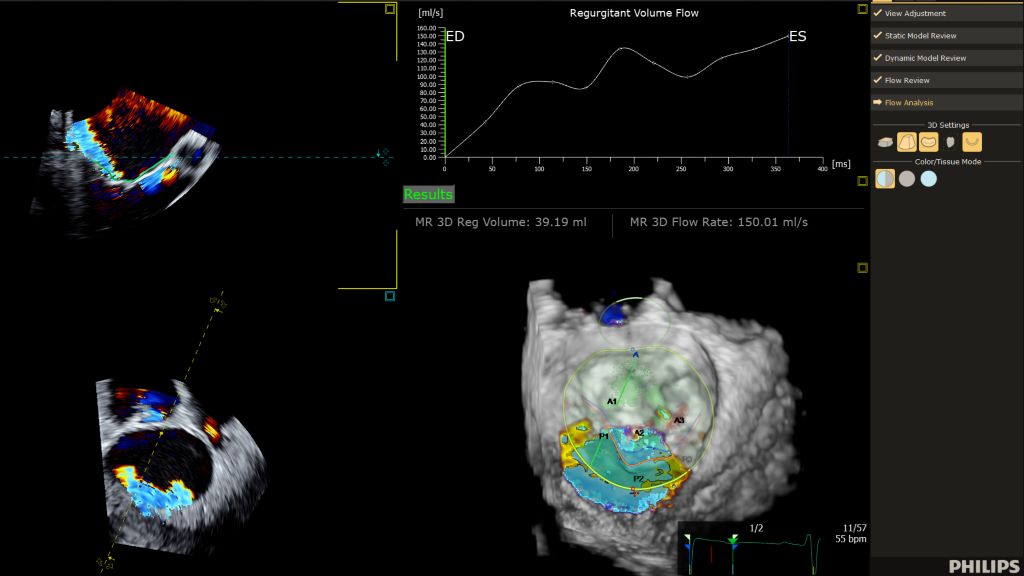
Task: Select the grey tissue-only mode circle
Action: pos(906,178)
